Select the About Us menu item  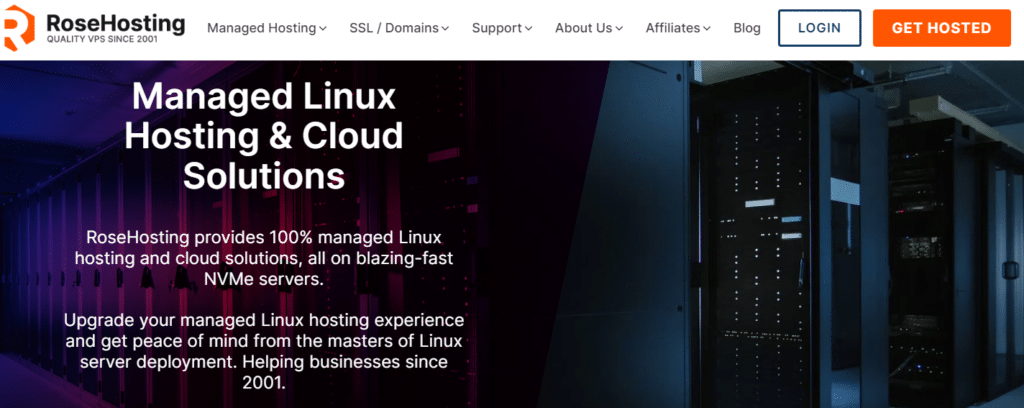coord(583,28)
